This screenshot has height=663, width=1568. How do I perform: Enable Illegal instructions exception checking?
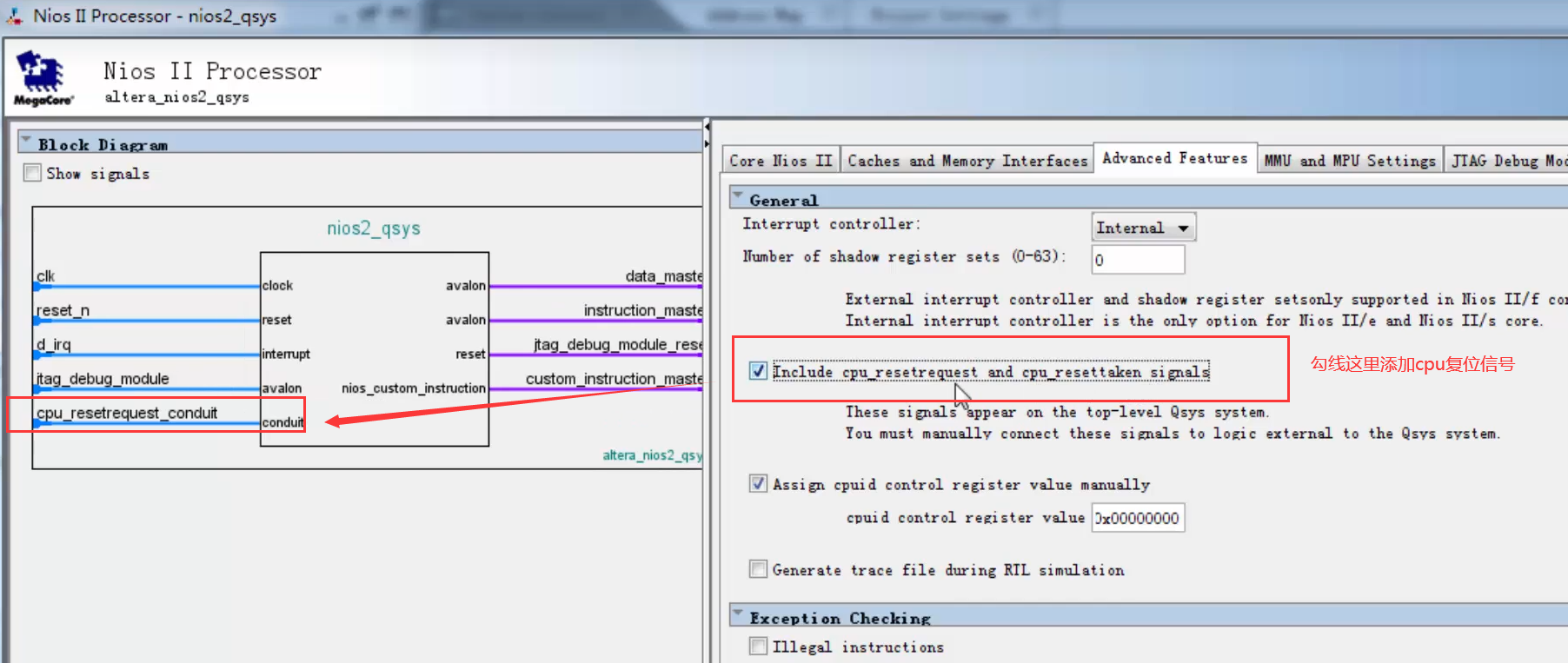(x=758, y=646)
